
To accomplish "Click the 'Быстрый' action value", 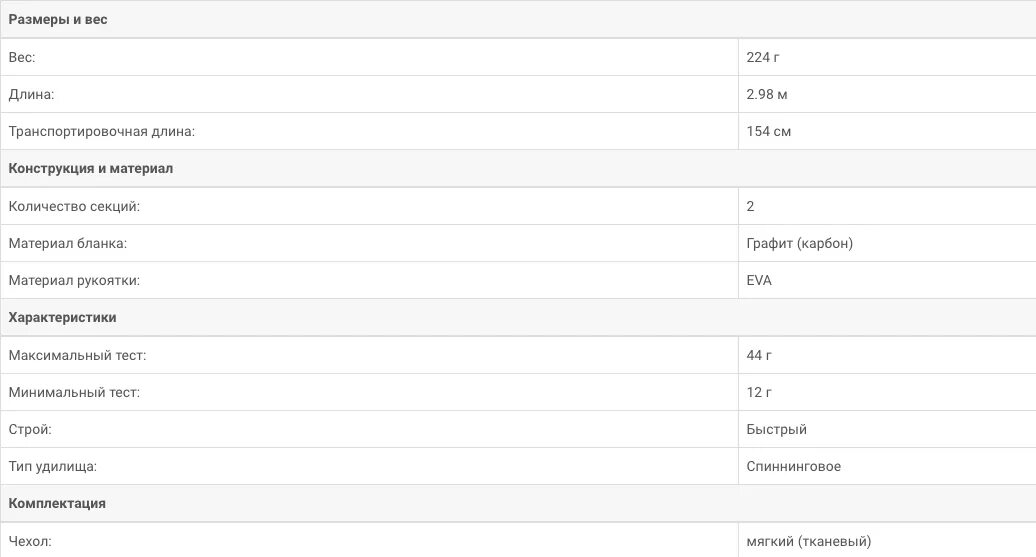I will (776, 429).
